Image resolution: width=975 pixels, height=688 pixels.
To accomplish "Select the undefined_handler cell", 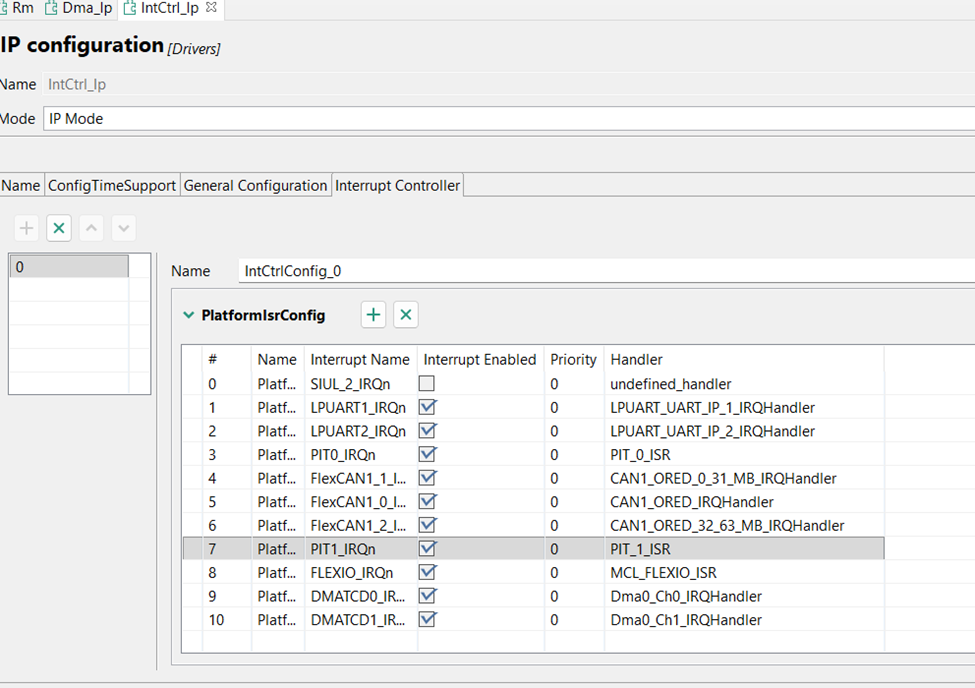I will (x=743, y=384).
